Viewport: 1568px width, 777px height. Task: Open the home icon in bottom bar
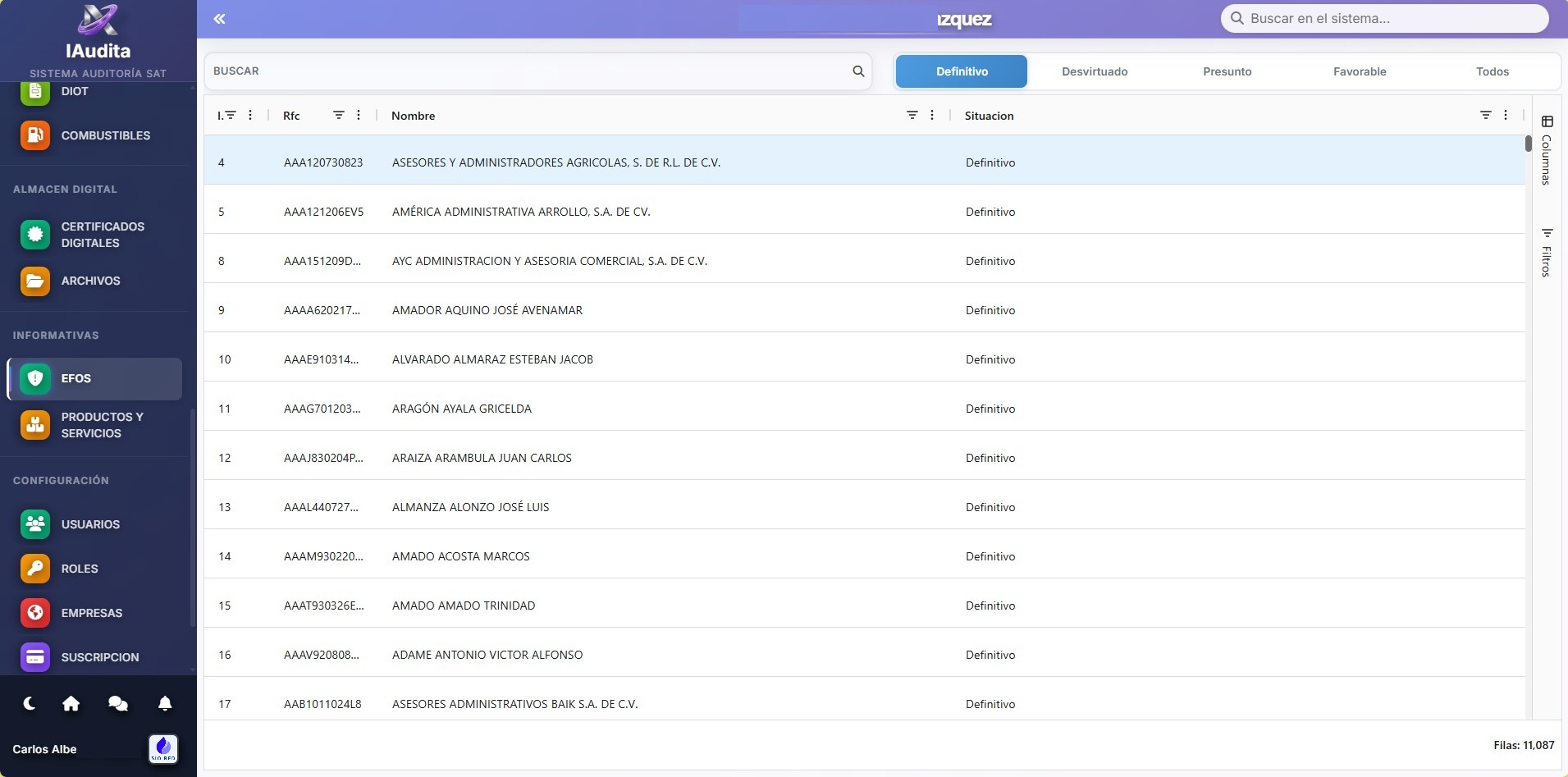[x=71, y=703]
